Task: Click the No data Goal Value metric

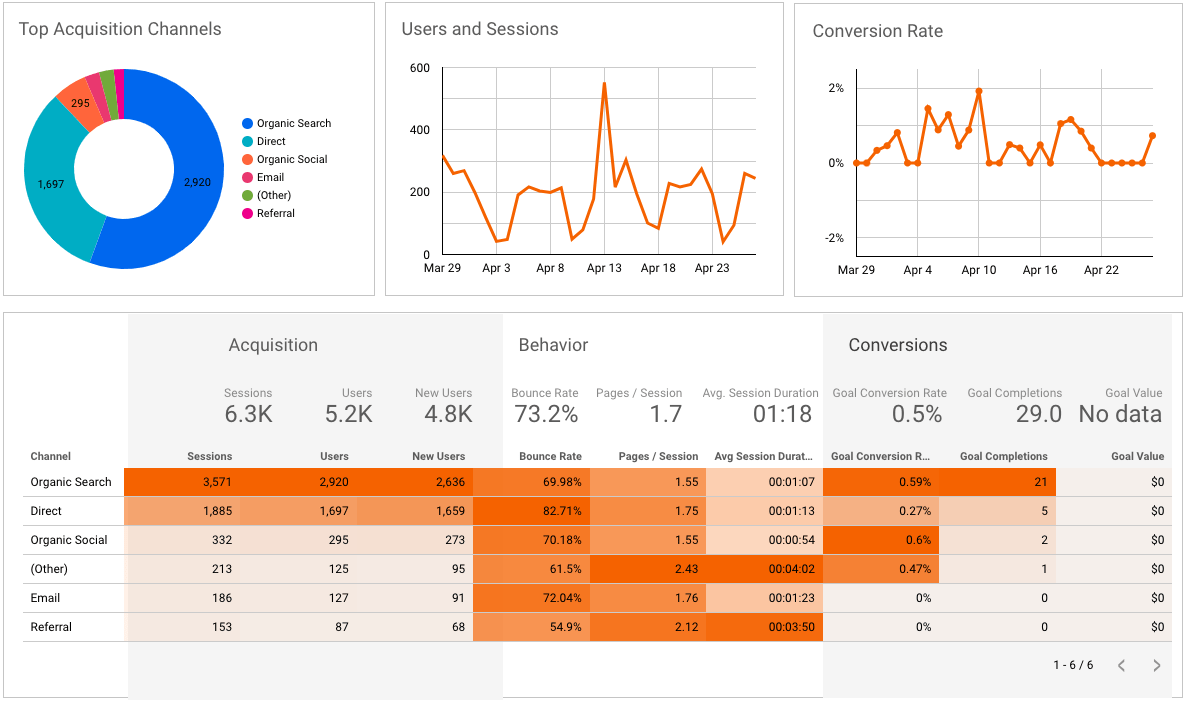Action: [x=1120, y=412]
